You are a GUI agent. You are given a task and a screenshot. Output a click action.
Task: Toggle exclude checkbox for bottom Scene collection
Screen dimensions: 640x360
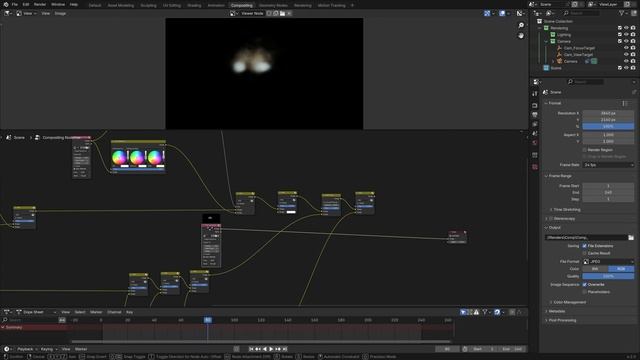620,68
